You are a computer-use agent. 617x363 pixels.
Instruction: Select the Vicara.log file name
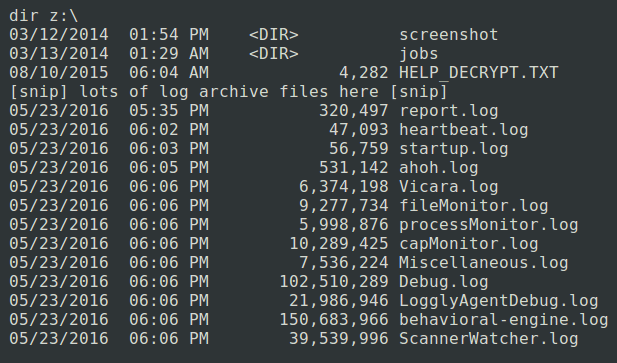449,186
